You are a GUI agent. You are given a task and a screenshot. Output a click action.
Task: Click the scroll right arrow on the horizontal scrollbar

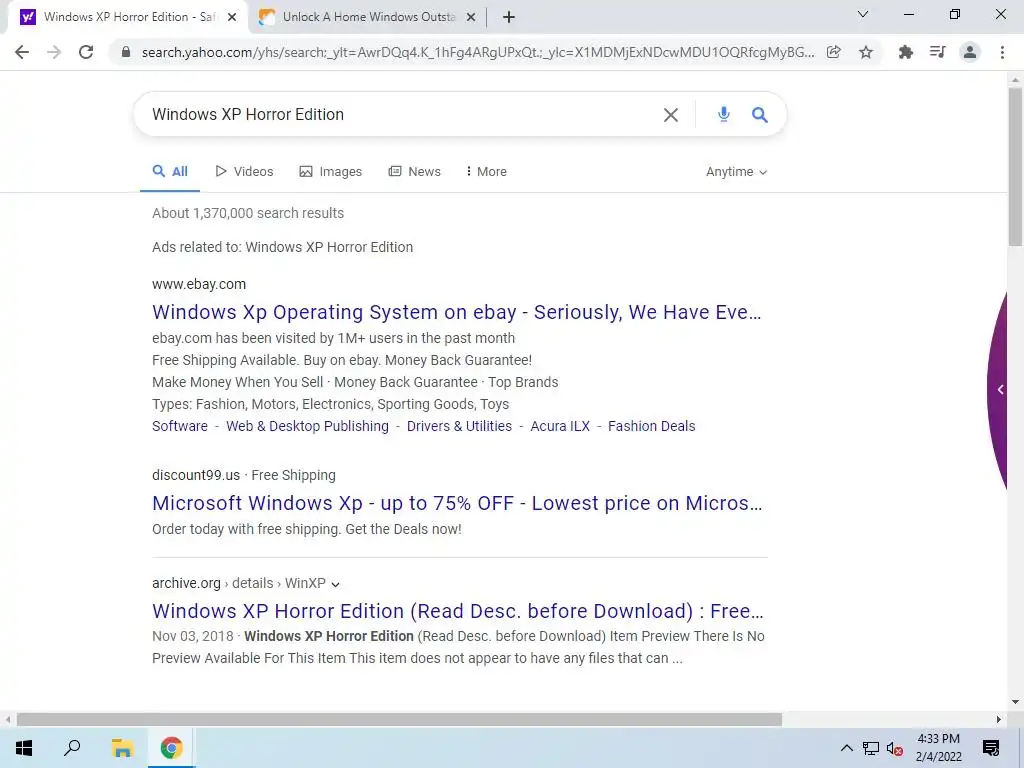point(999,720)
